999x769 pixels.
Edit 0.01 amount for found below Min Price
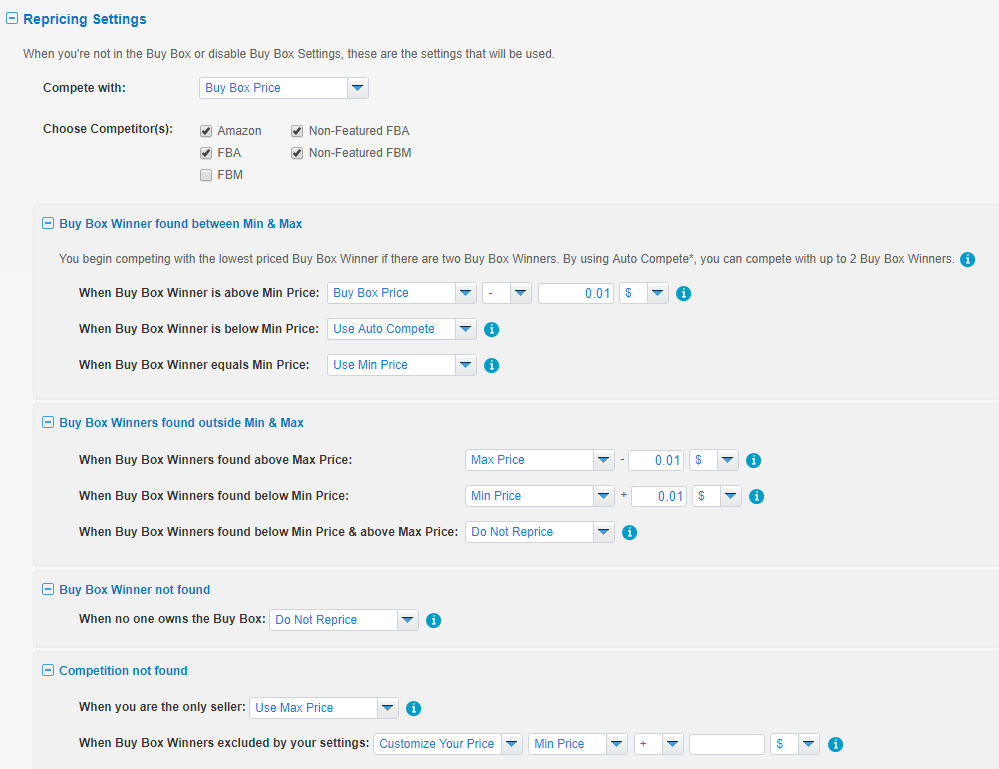pos(659,496)
